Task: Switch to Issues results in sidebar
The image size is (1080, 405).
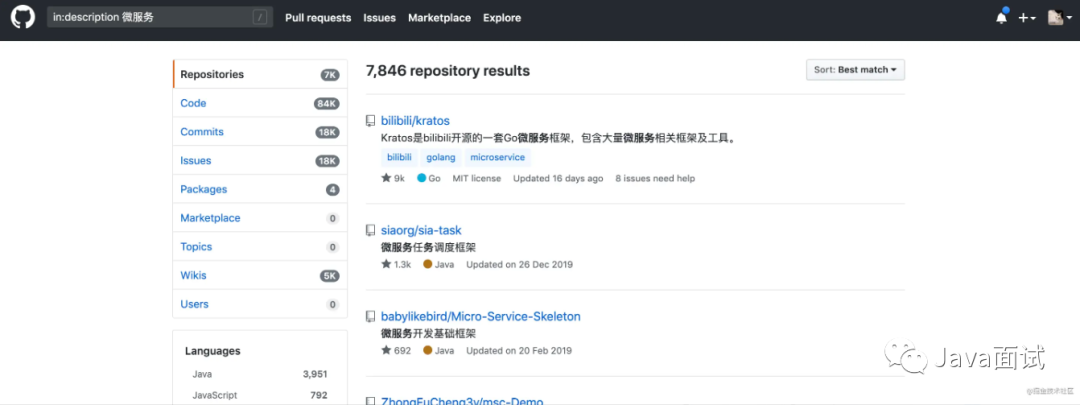Action: click(x=260, y=160)
